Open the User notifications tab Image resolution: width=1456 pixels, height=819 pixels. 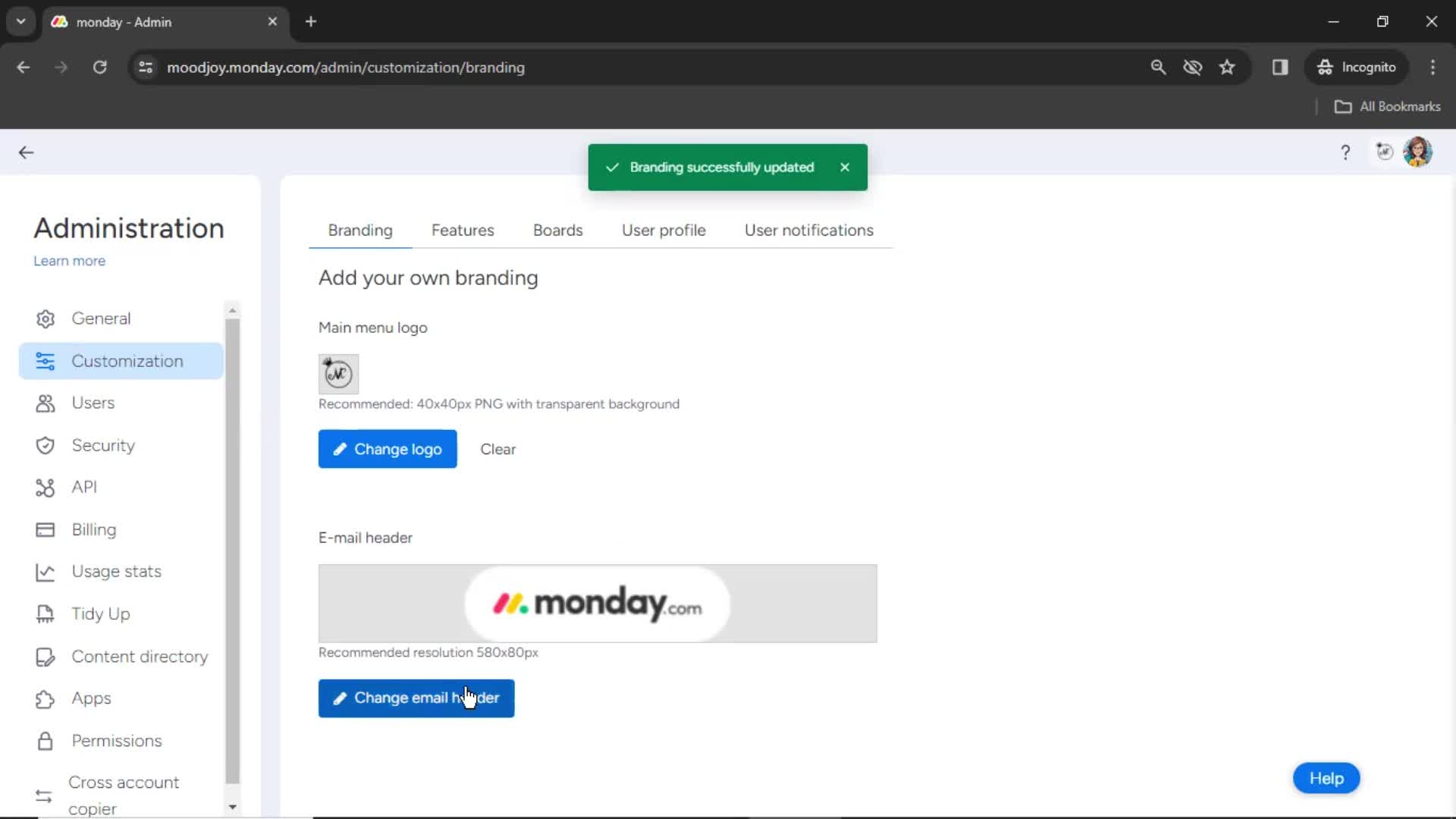809,230
